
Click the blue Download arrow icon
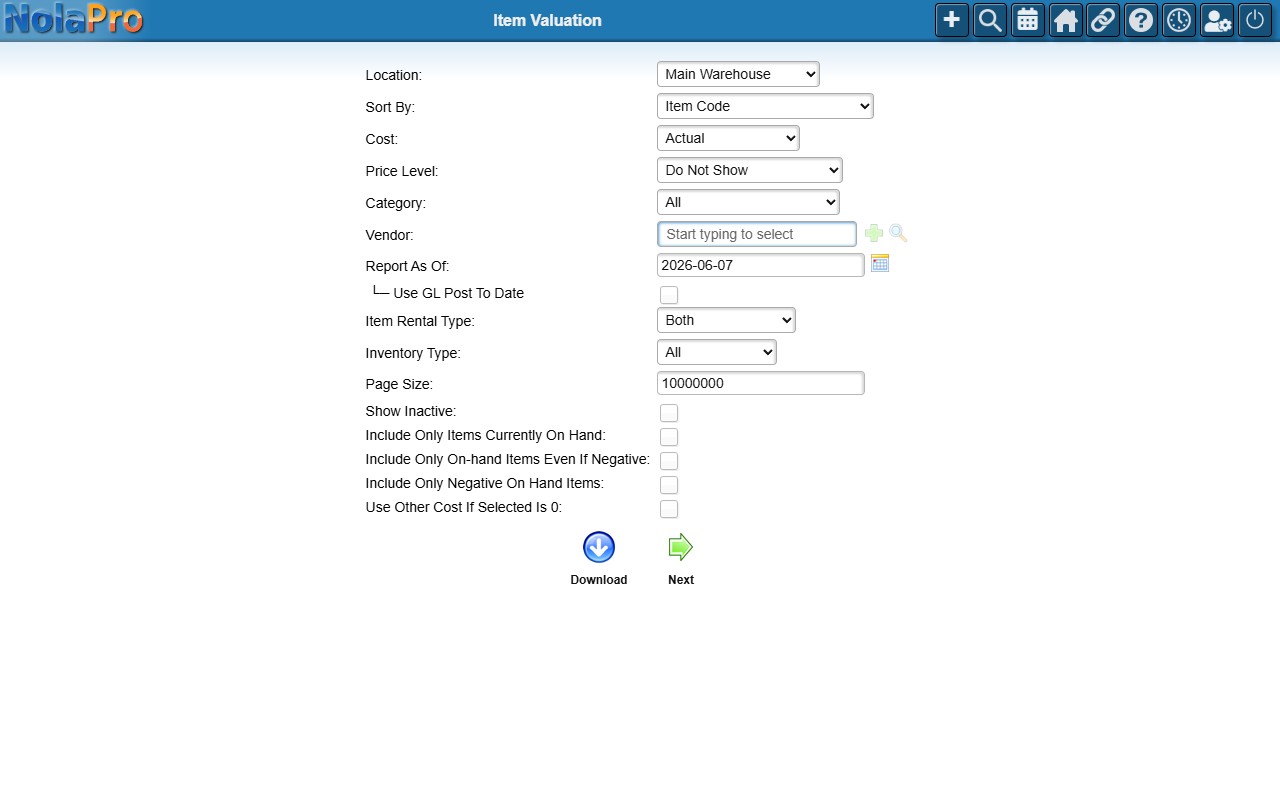pos(599,547)
